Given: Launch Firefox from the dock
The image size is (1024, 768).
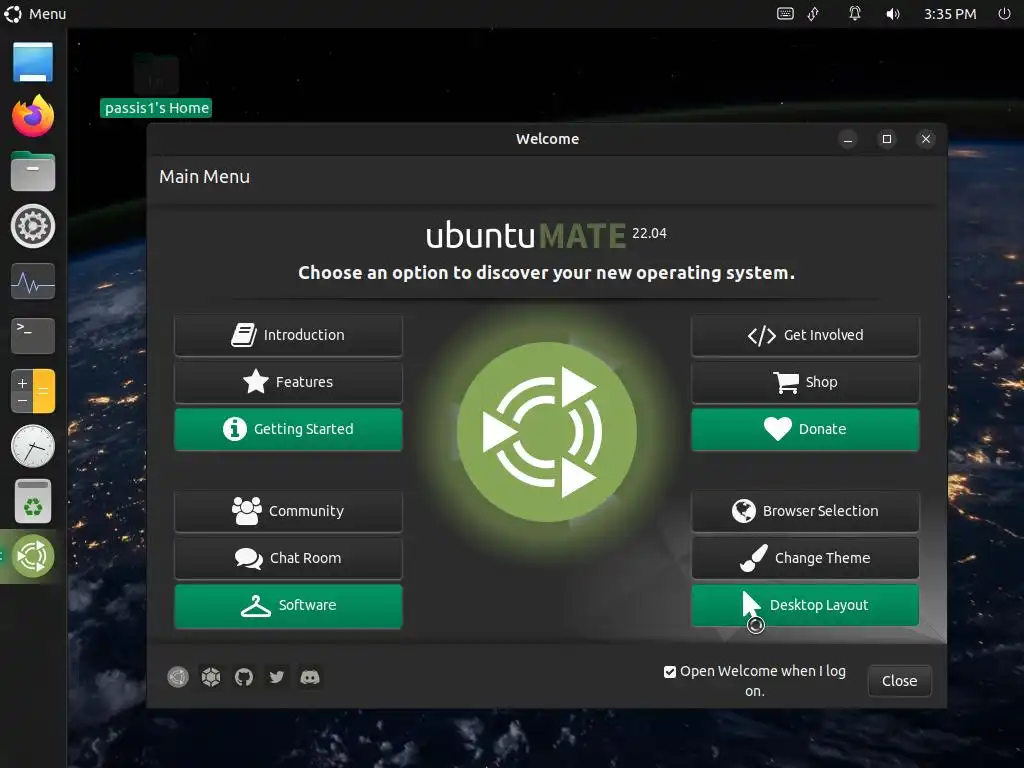Looking at the screenshot, I should click(x=33, y=116).
